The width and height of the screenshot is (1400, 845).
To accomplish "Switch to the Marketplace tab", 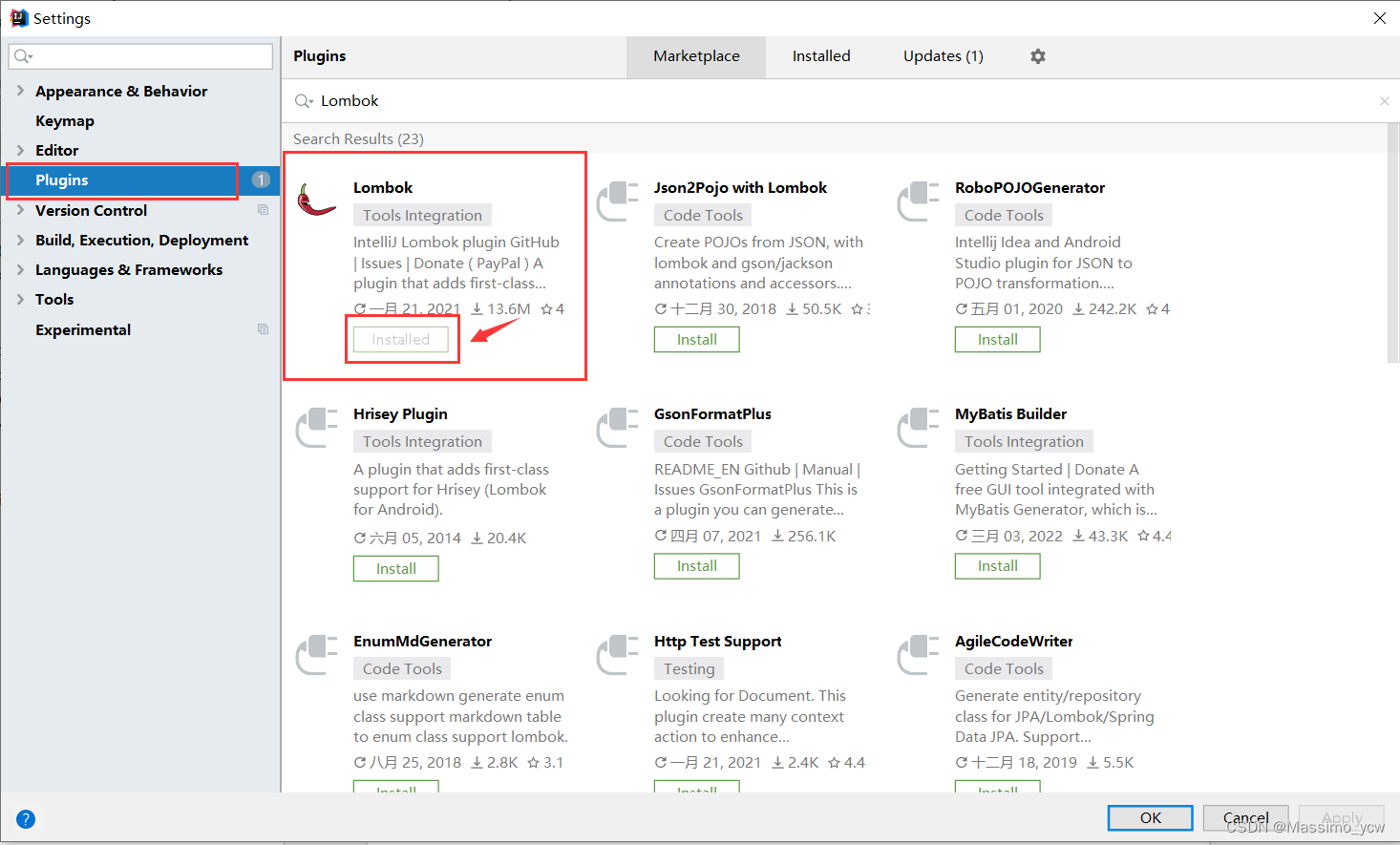I will pos(696,56).
